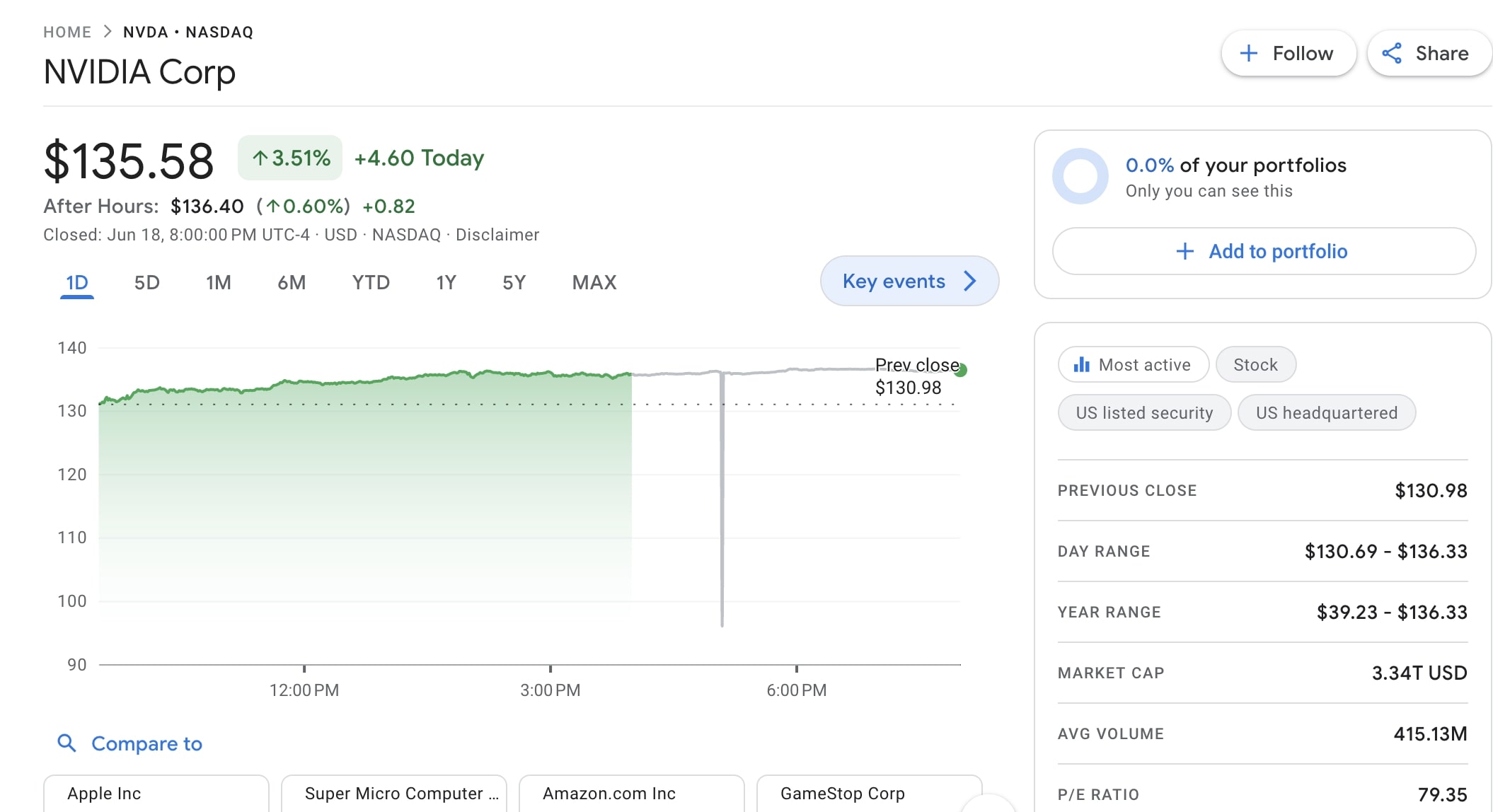The image size is (1493, 812).
Task: Click the US listed security chip
Action: tap(1143, 413)
